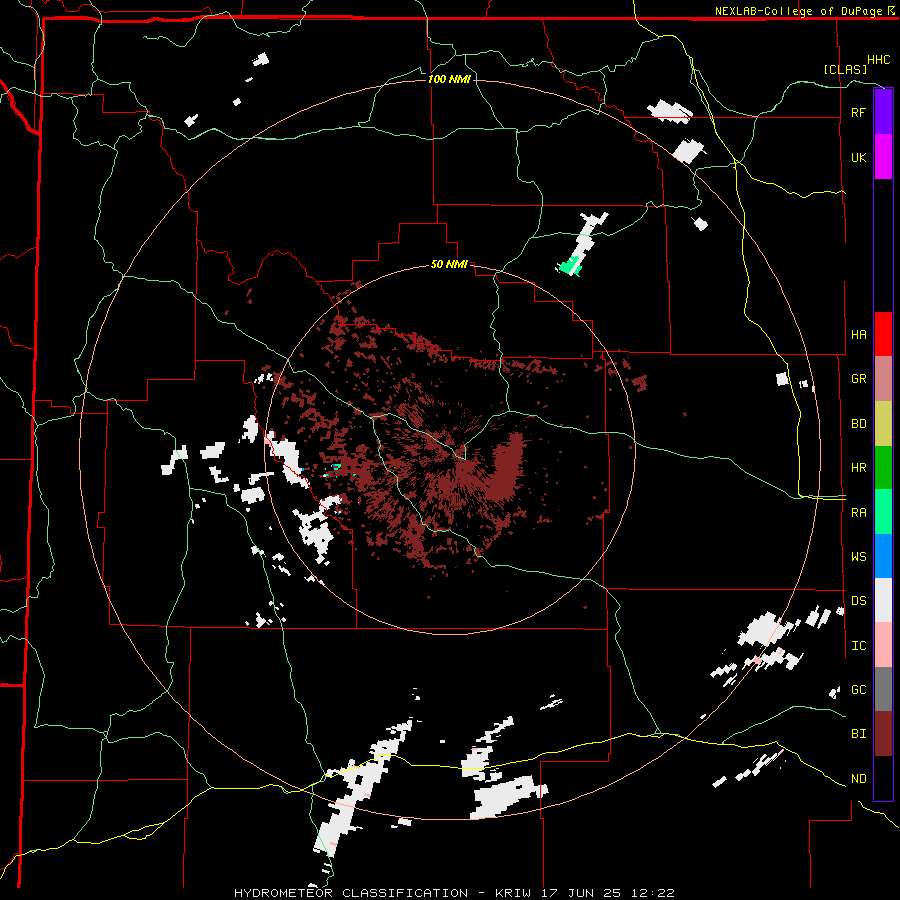Click the dense brown biological echo blob east of radar center
This screenshot has height=900, width=900.
[506, 468]
